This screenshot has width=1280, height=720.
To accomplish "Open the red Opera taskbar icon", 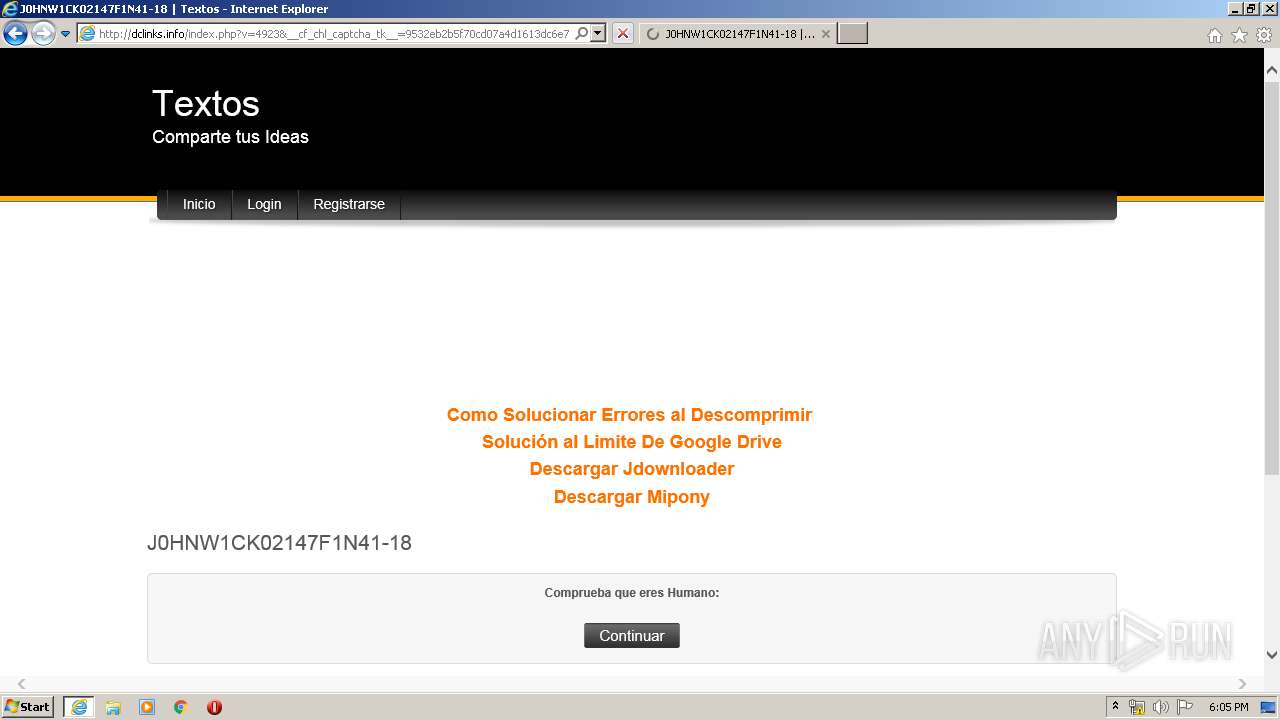I will click(x=214, y=707).
